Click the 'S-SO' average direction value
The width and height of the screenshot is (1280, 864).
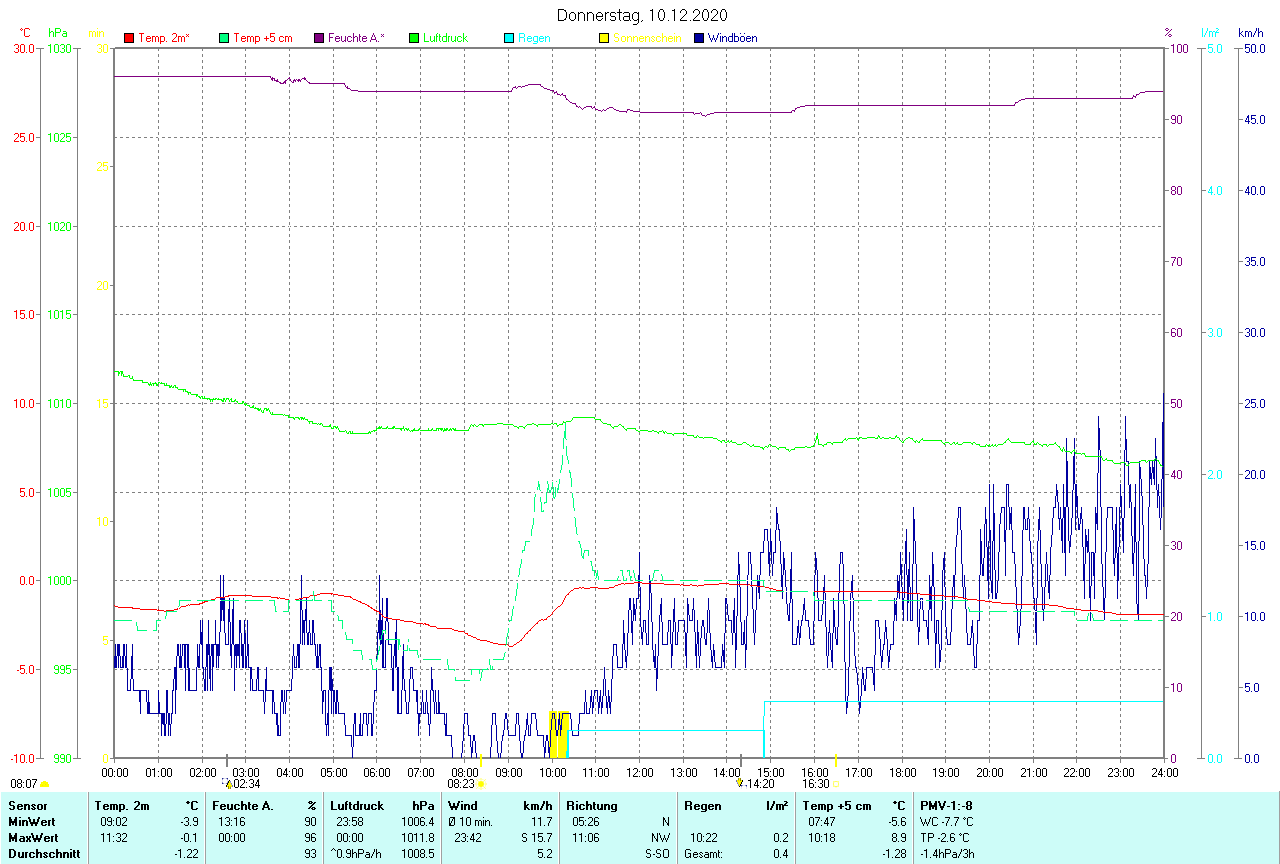click(658, 854)
